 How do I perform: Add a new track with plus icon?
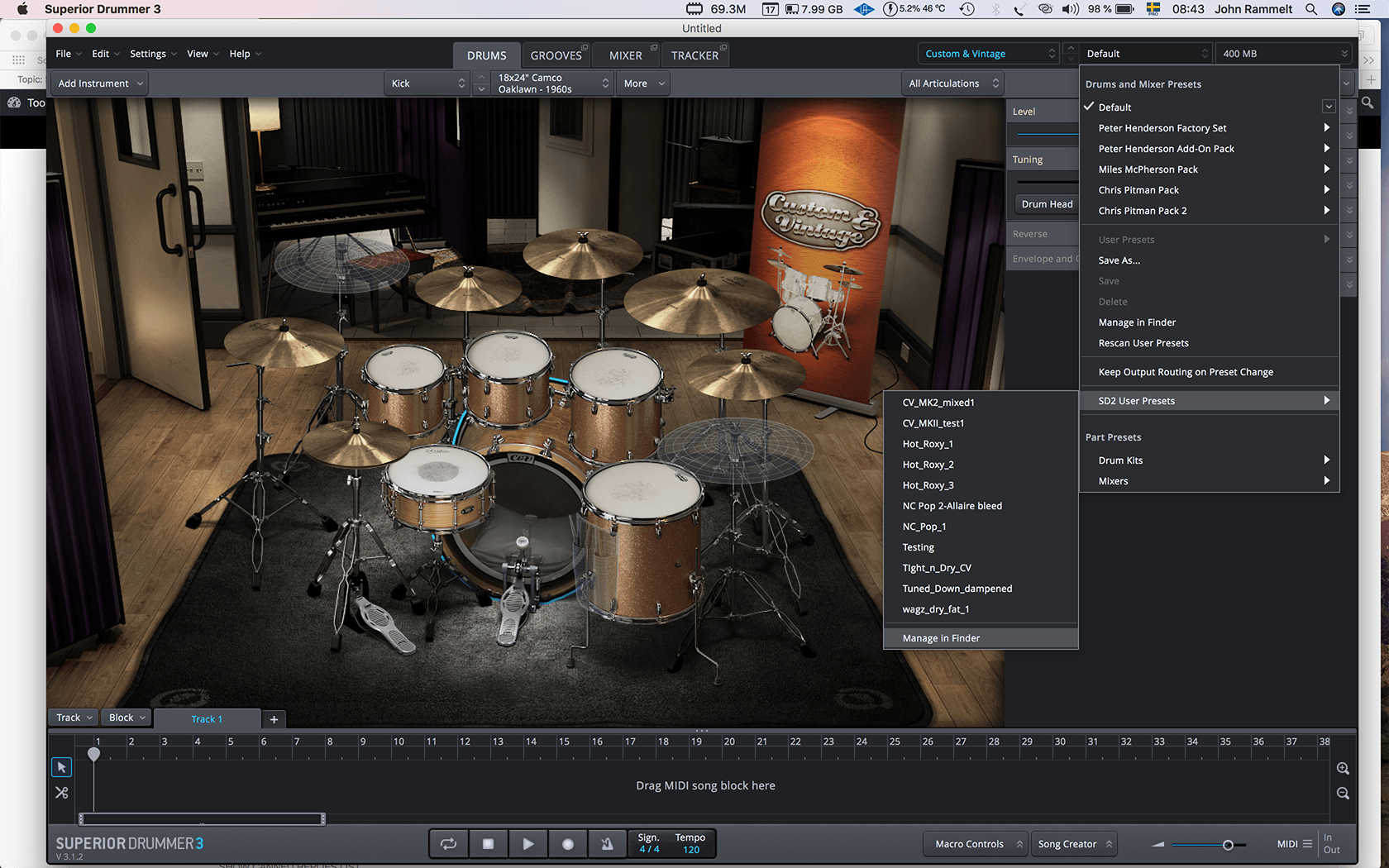point(274,719)
